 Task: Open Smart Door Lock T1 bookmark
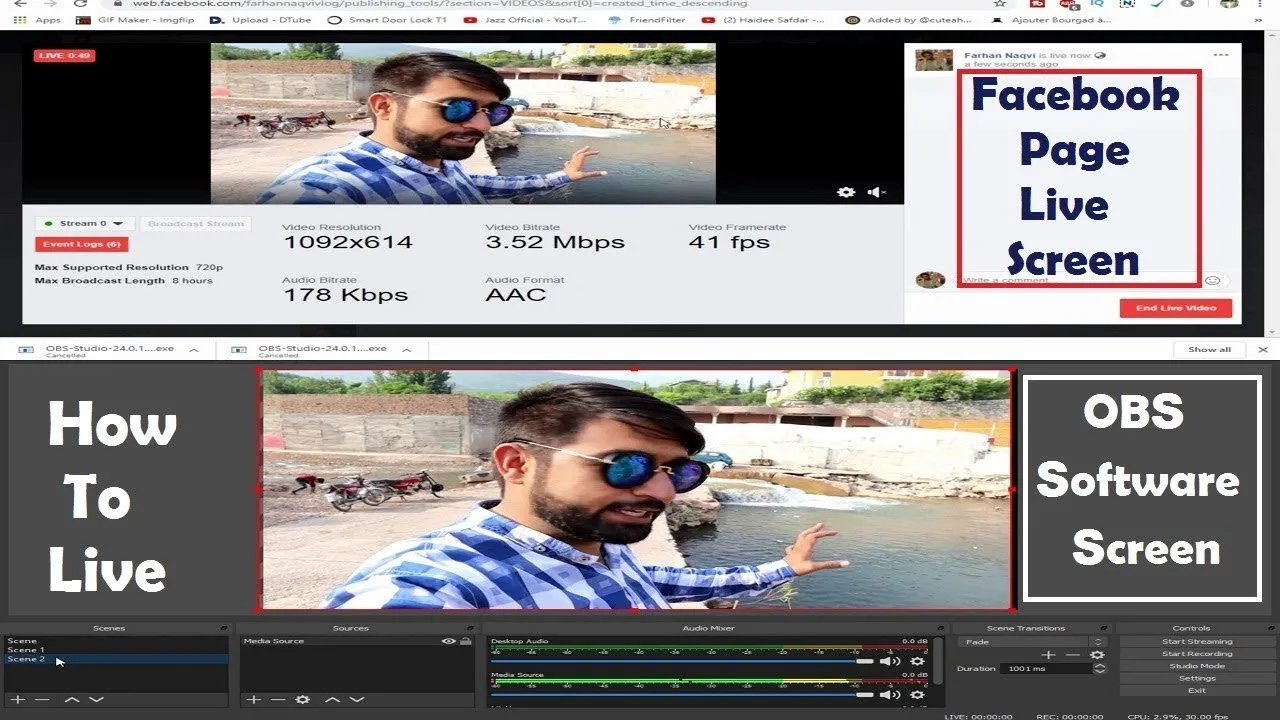pos(388,20)
